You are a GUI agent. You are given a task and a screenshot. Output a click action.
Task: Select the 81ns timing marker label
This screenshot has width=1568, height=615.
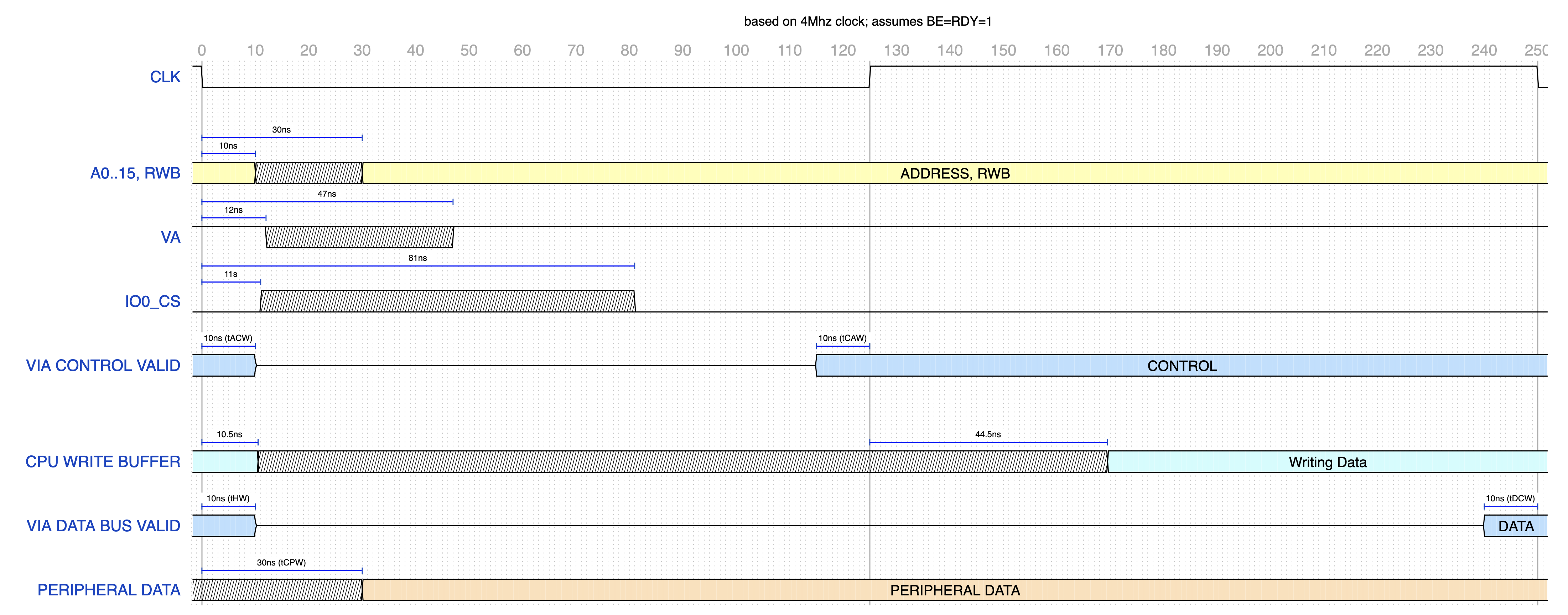(417, 258)
